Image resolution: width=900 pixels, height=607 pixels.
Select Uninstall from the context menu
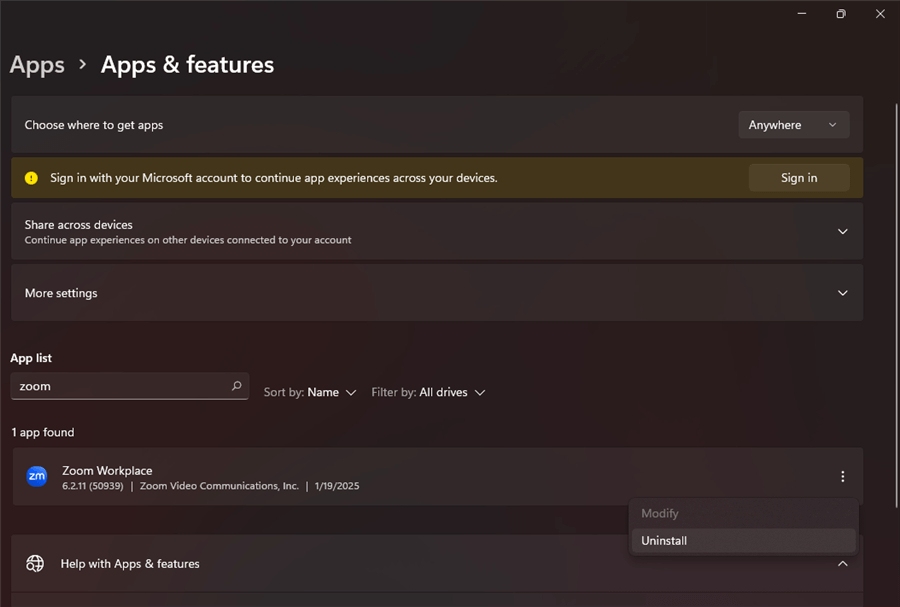pyautogui.click(x=665, y=541)
